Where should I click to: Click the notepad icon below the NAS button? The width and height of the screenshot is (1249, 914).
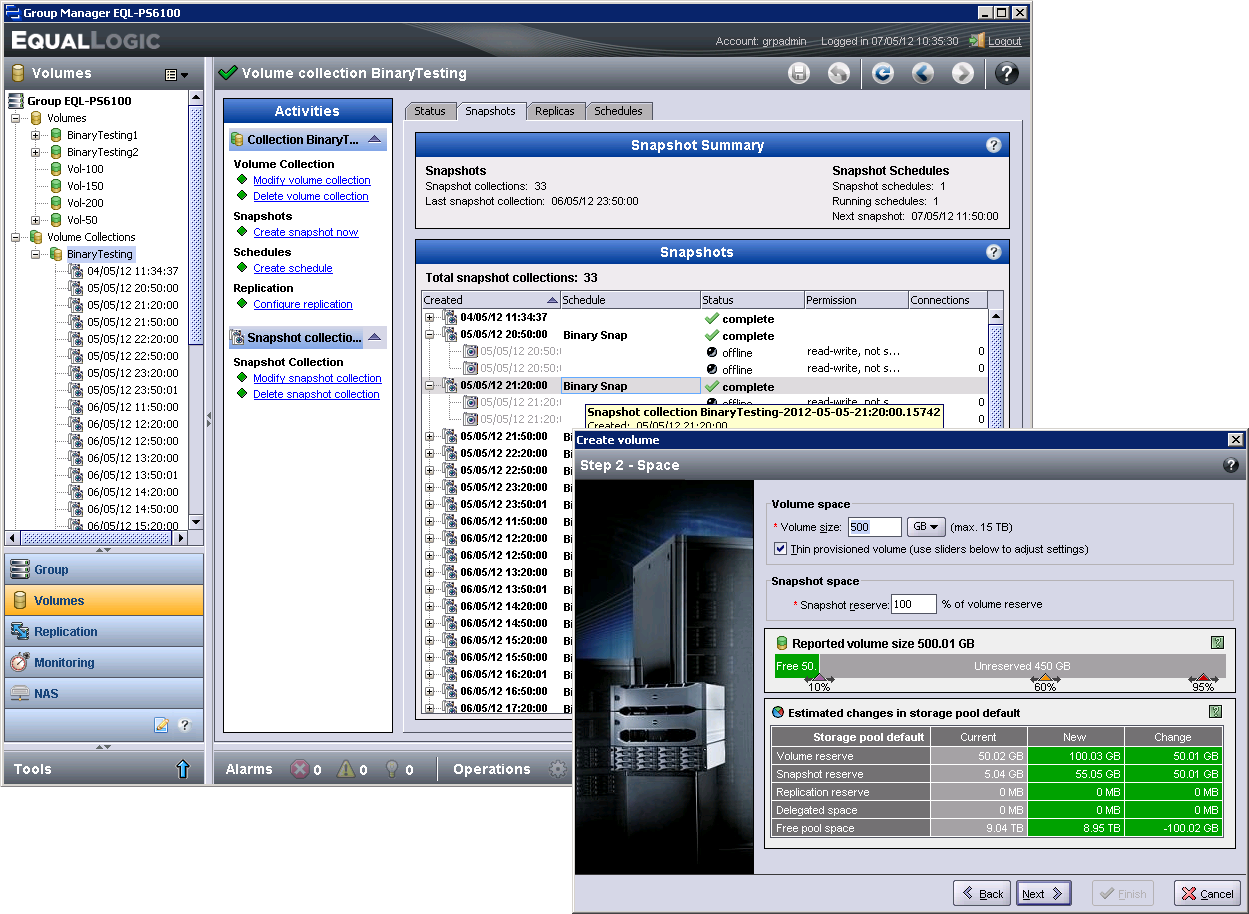point(161,725)
